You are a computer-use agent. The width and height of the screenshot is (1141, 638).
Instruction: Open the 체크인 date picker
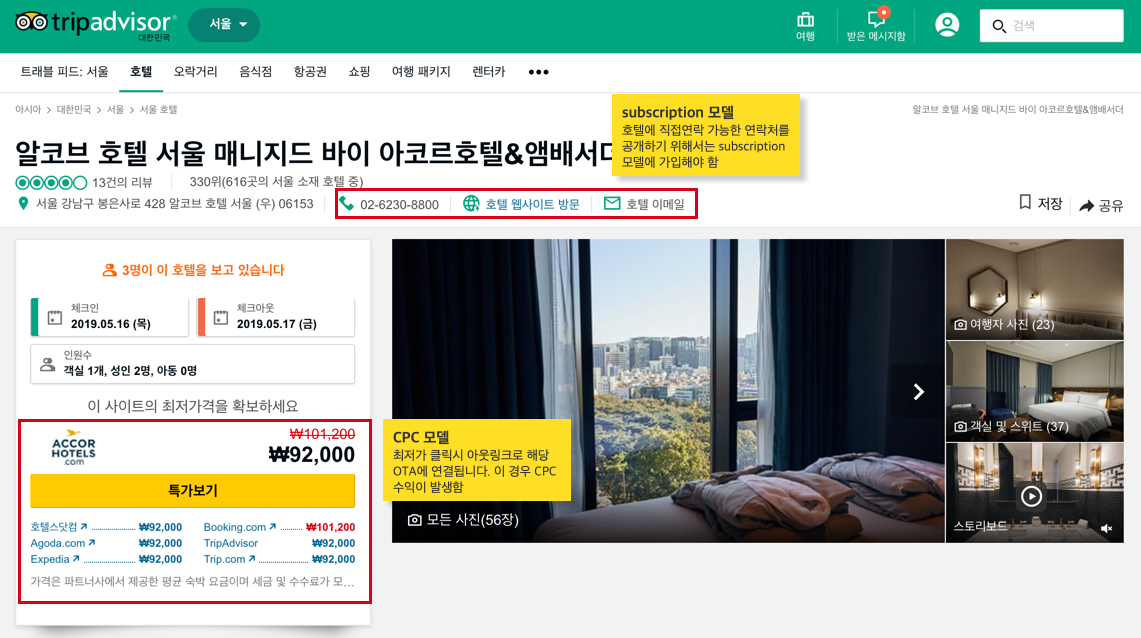coord(110,316)
